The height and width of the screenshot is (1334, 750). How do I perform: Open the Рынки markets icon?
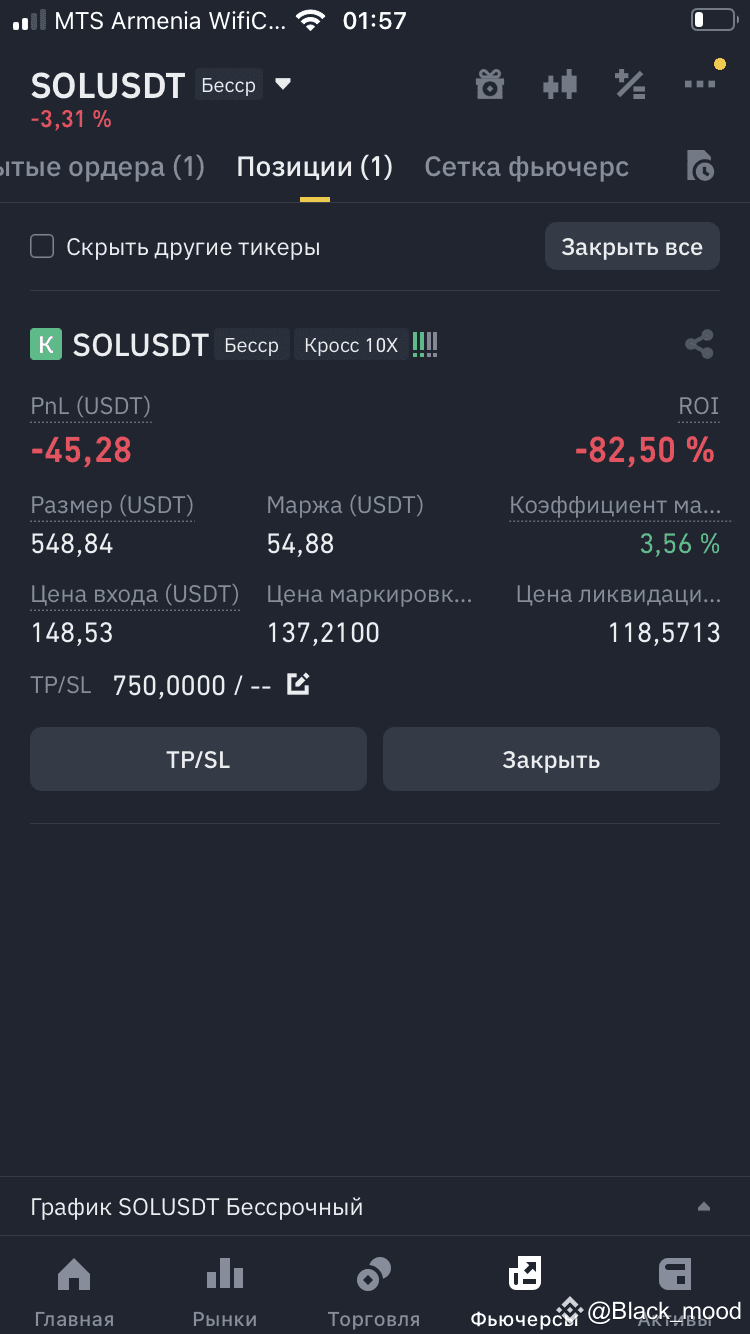[x=224, y=1292]
